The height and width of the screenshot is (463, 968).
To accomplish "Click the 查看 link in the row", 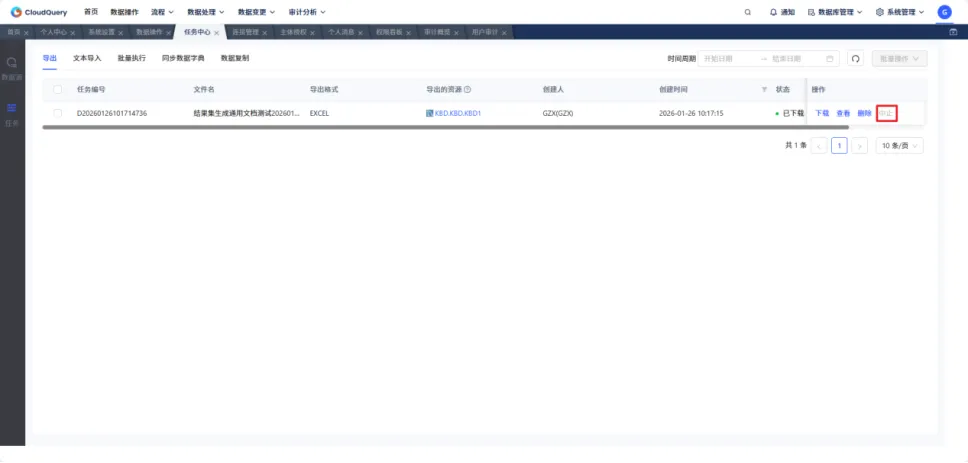I will tap(843, 114).
